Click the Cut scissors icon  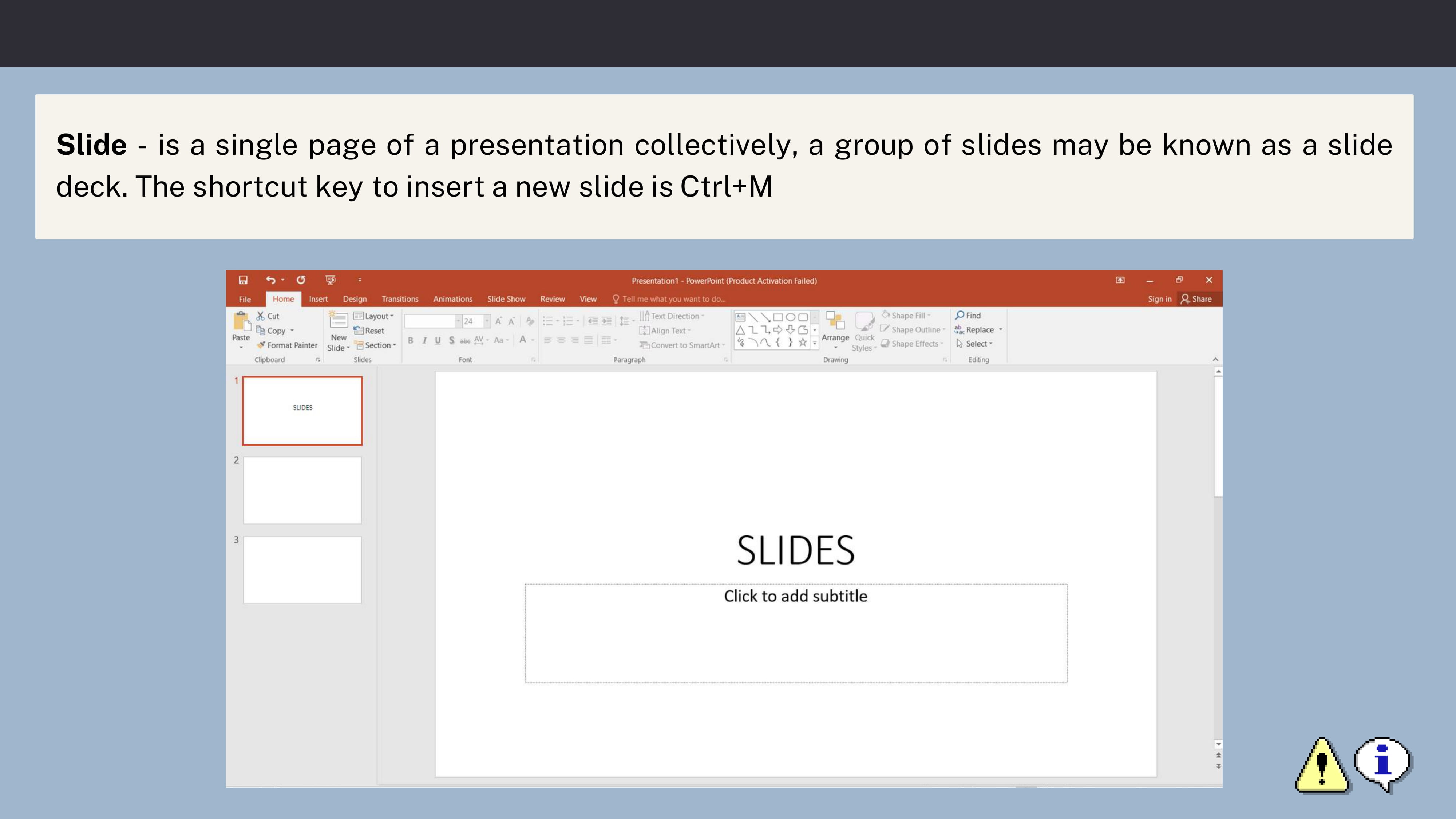pyautogui.click(x=261, y=316)
